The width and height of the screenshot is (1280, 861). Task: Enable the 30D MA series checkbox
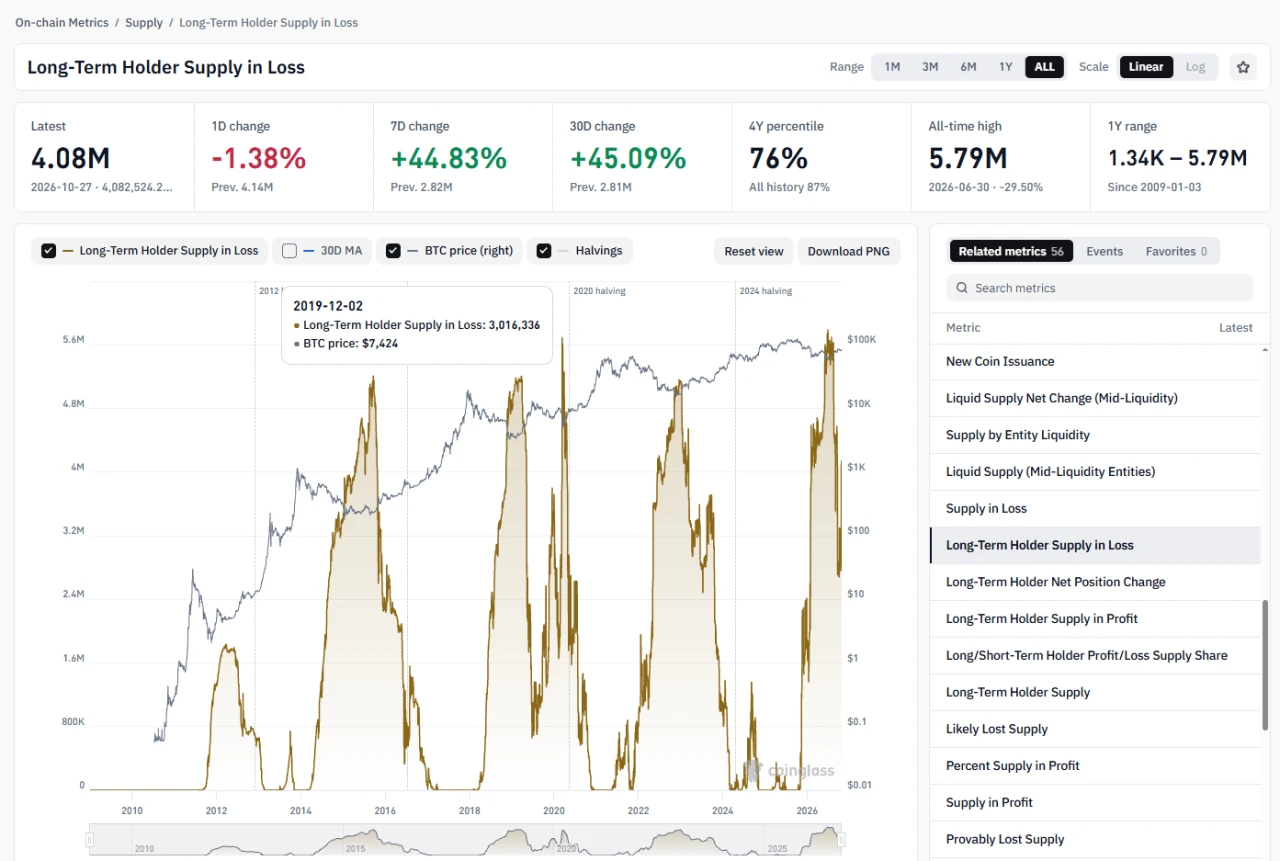[x=289, y=251]
